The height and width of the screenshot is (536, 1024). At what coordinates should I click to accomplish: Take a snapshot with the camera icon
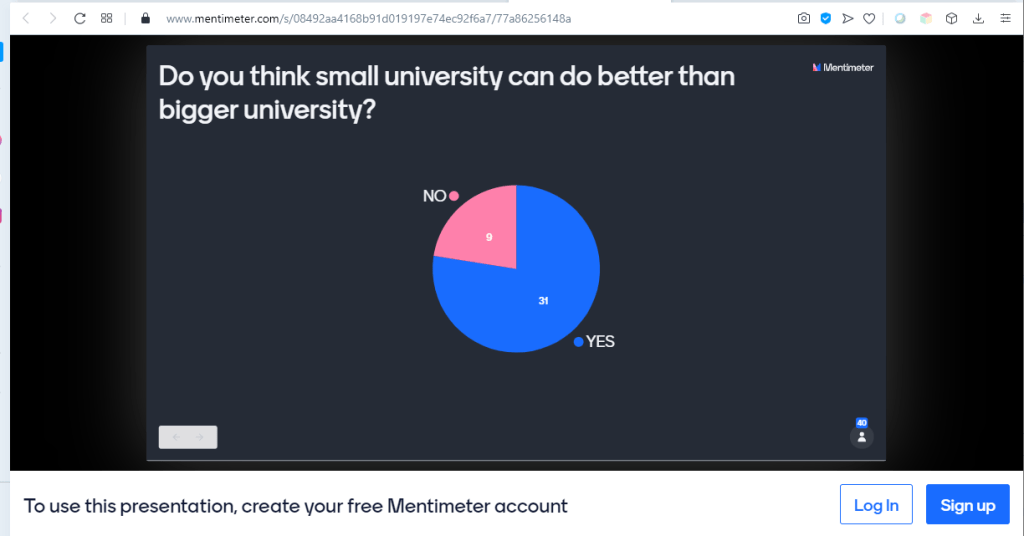(x=804, y=18)
